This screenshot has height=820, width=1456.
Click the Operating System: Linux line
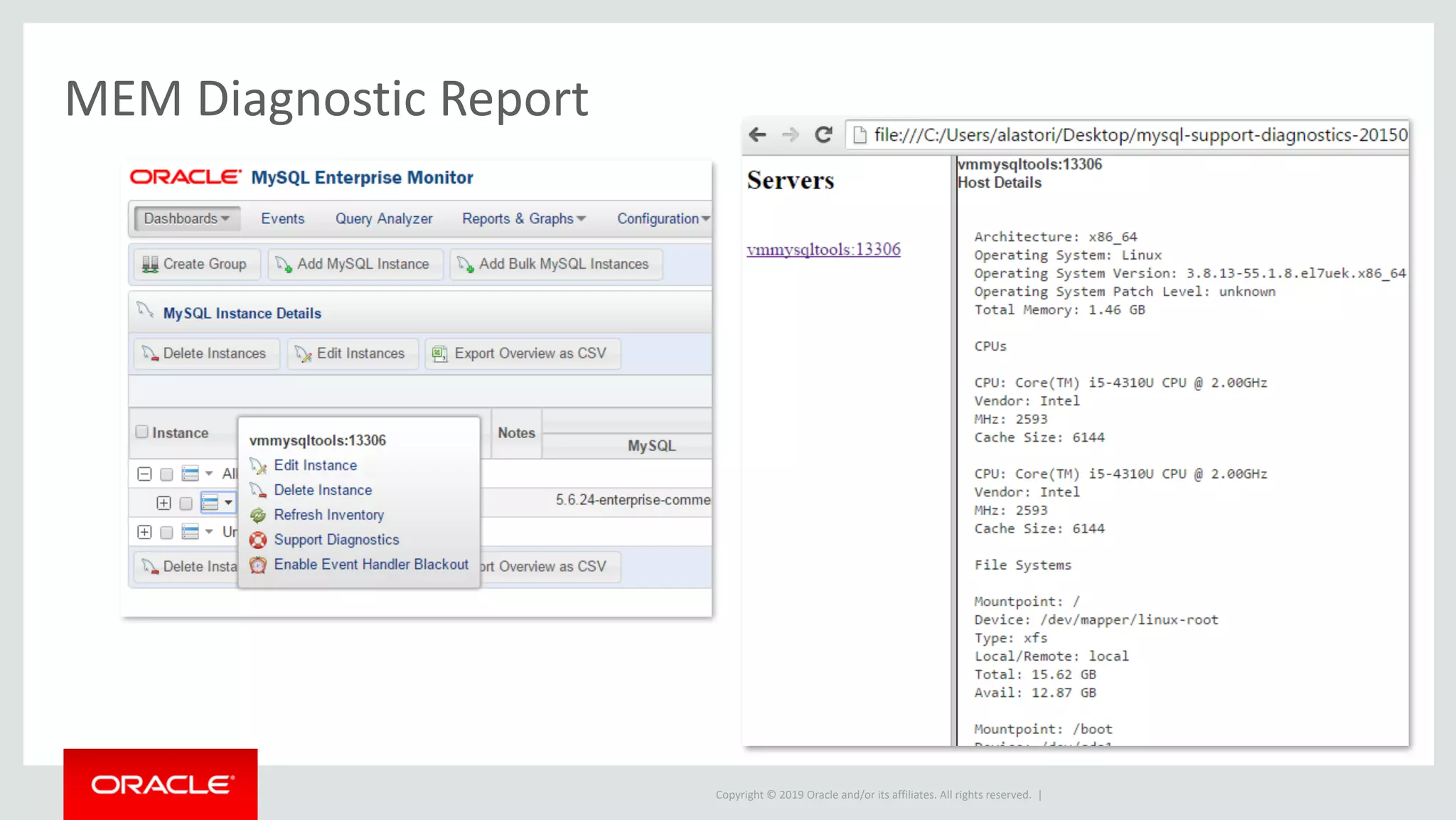[x=1068, y=255]
